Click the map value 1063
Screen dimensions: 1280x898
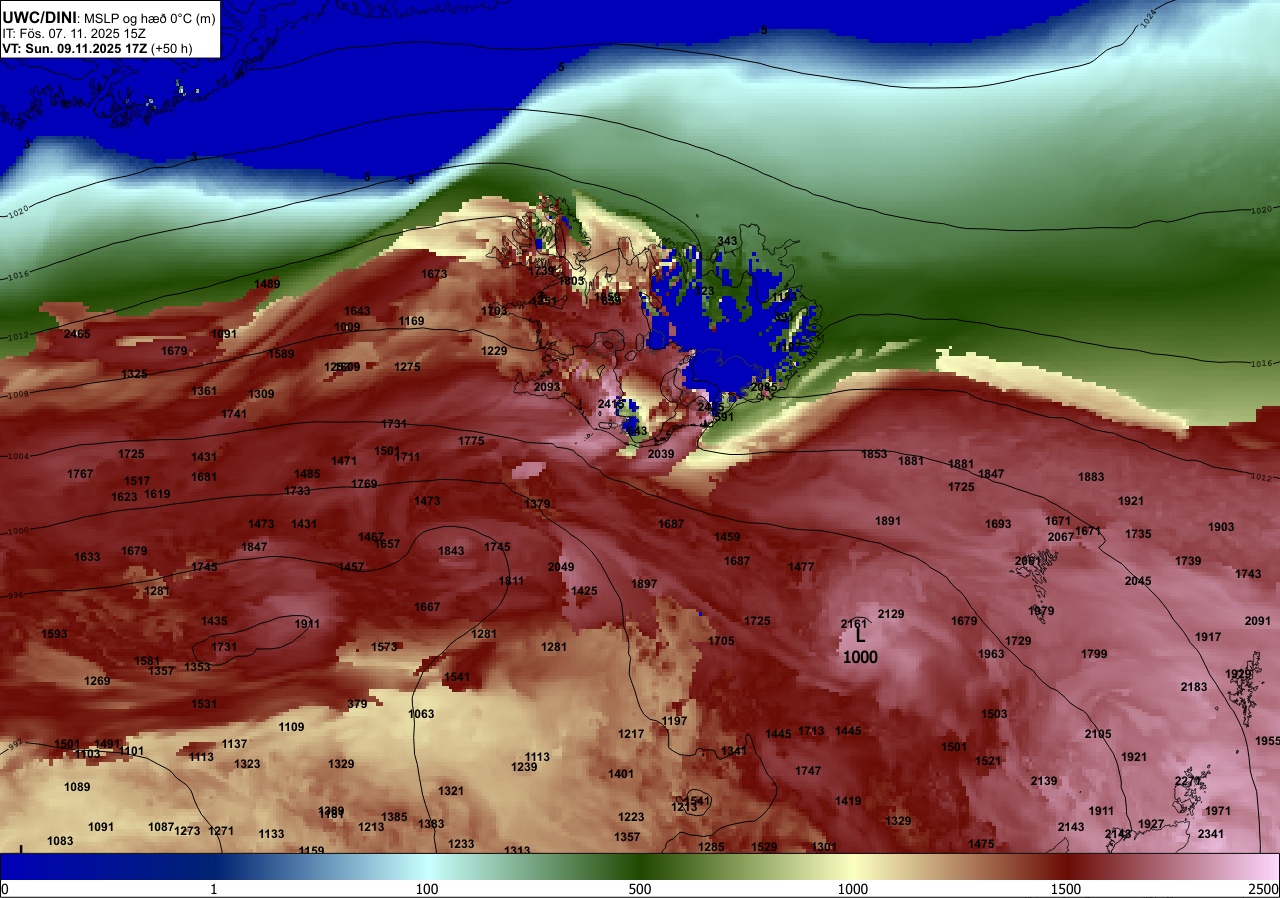[422, 714]
